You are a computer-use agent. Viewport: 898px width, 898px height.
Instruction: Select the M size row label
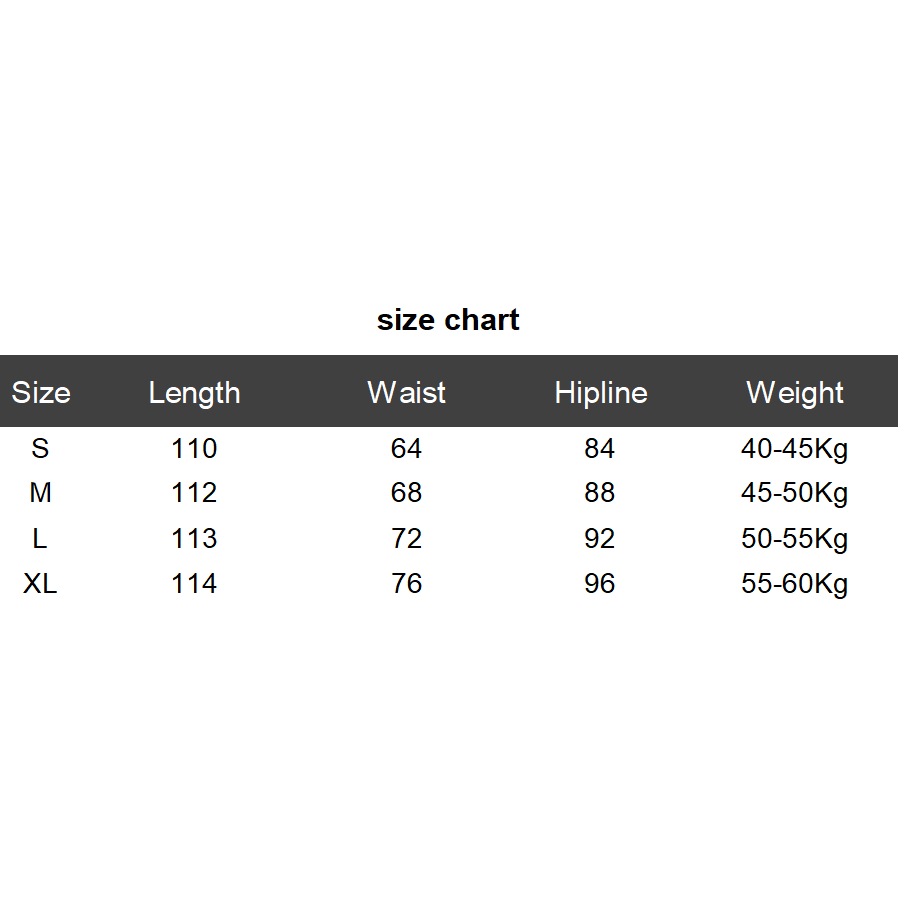pyautogui.click(x=40, y=493)
